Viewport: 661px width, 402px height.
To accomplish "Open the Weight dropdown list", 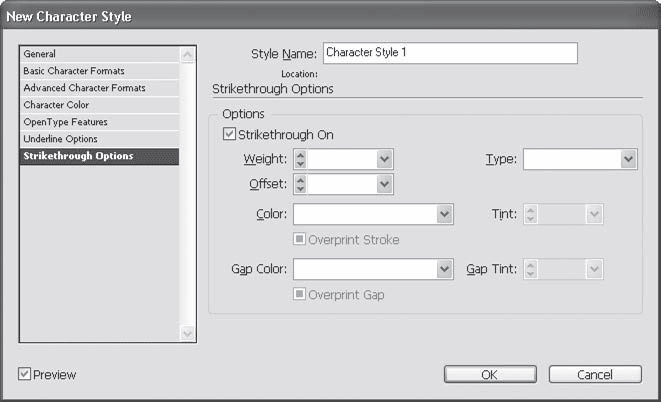I will 384,159.
